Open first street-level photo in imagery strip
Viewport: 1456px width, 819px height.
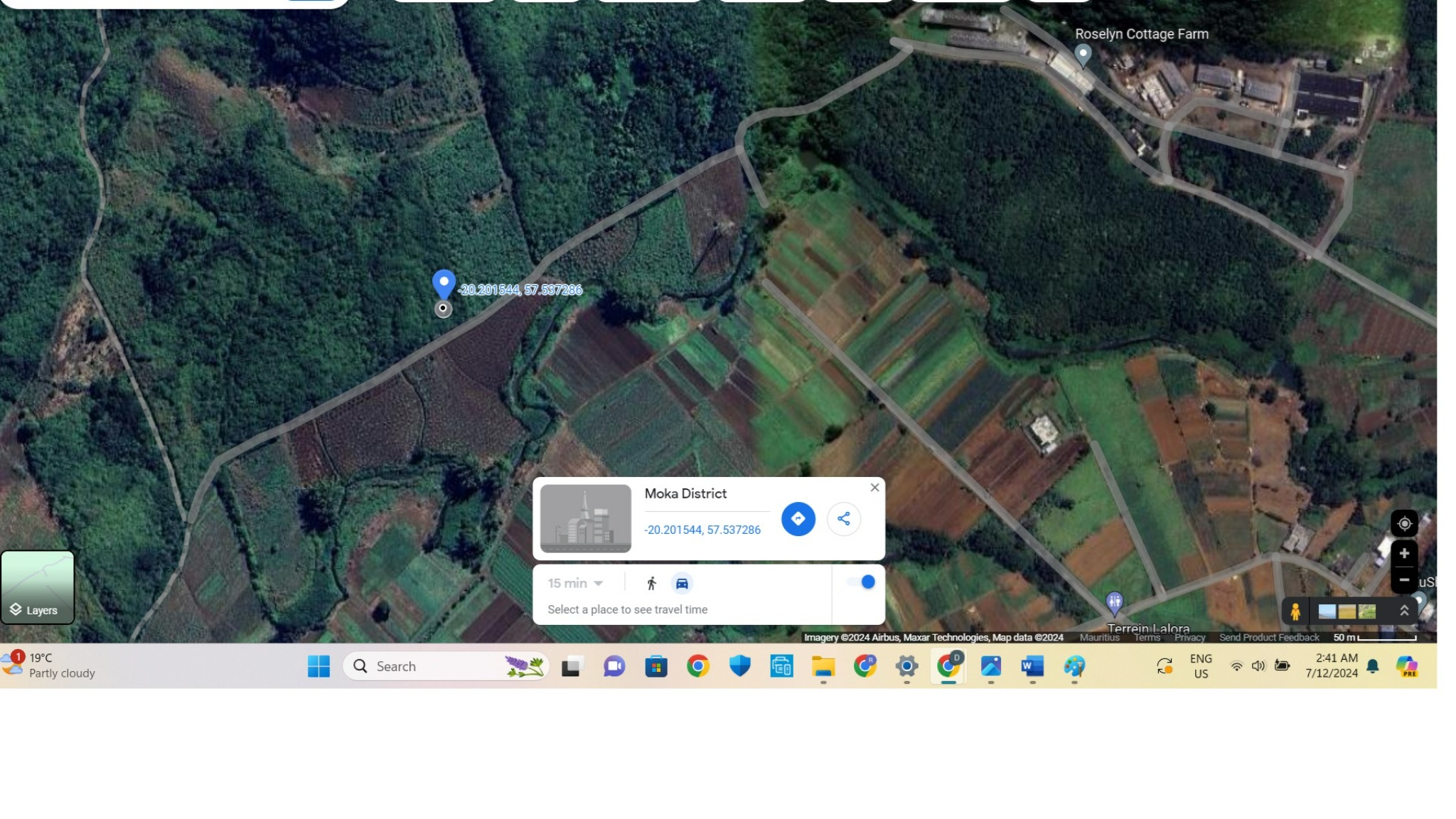point(1327,611)
